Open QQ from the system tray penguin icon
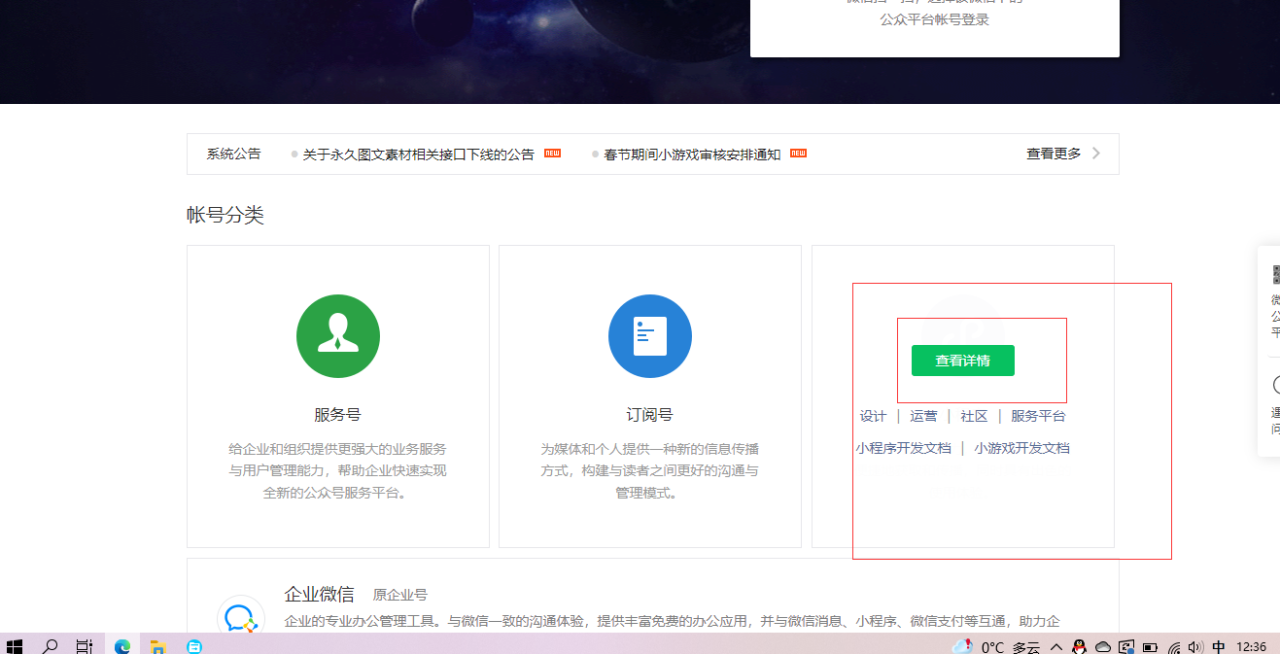Image resolution: width=1280 pixels, height=654 pixels. [x=1079, y=646]
